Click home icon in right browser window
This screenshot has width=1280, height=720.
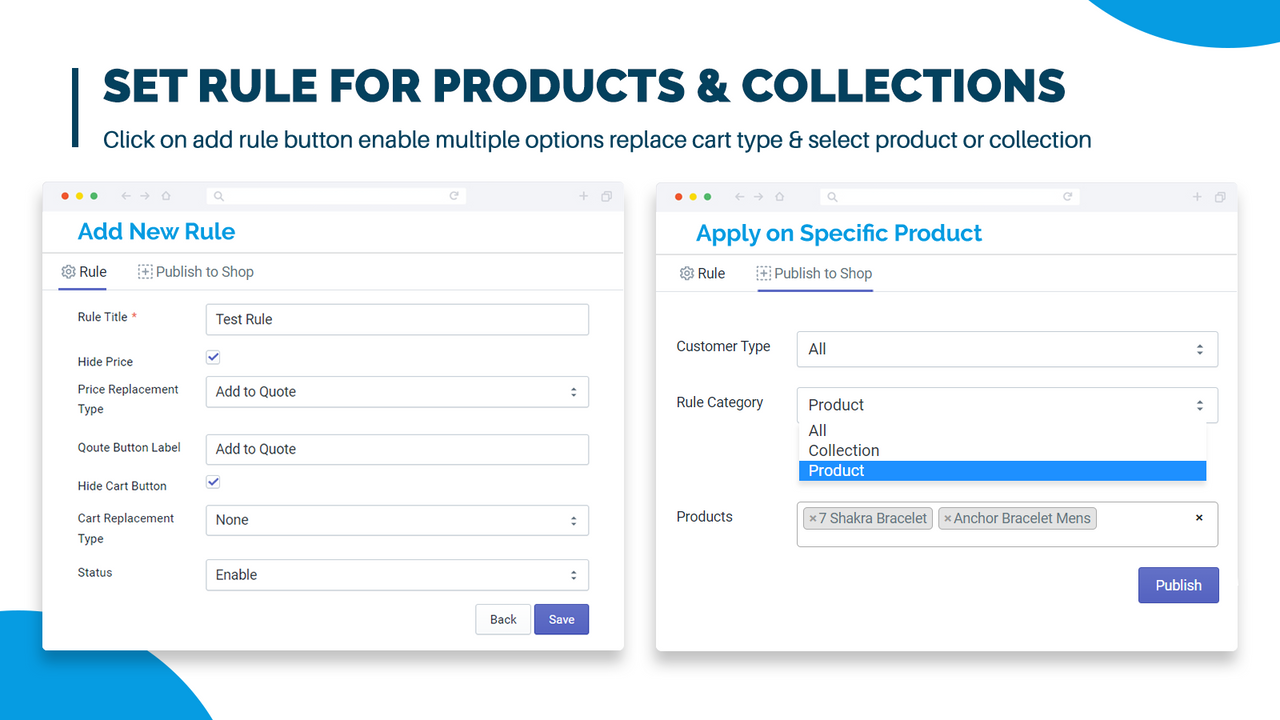(779, 197)
